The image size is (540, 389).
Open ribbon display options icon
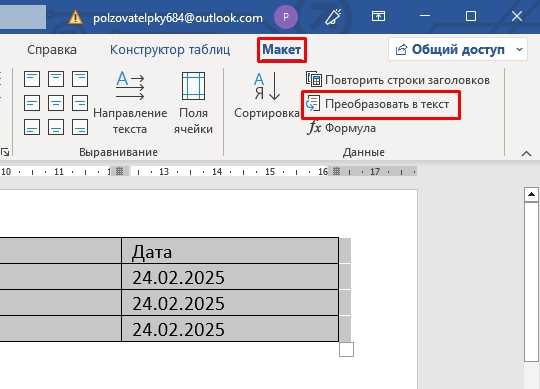coord(378,16)
